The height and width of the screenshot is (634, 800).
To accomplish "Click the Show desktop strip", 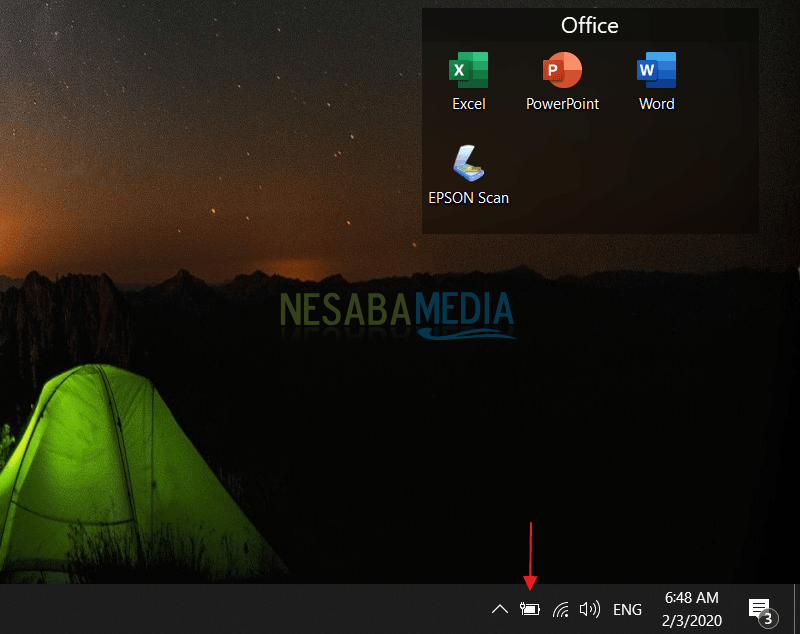I will [x=796, y=609].
